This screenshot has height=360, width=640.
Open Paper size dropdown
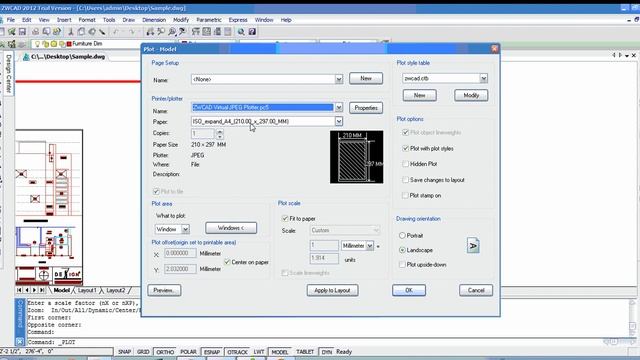tap(339, 121)
